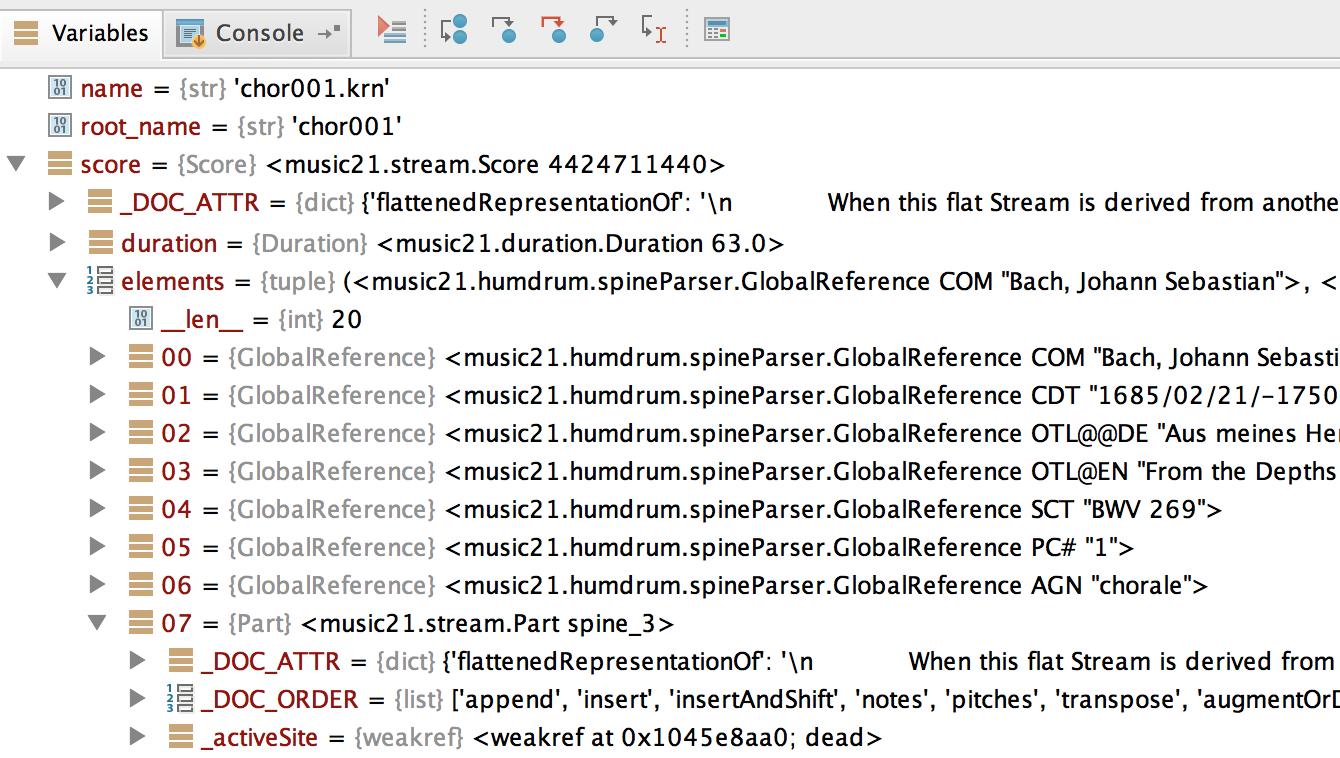
Task: Click the Run to Cursor icon
Action: (653, 30)
